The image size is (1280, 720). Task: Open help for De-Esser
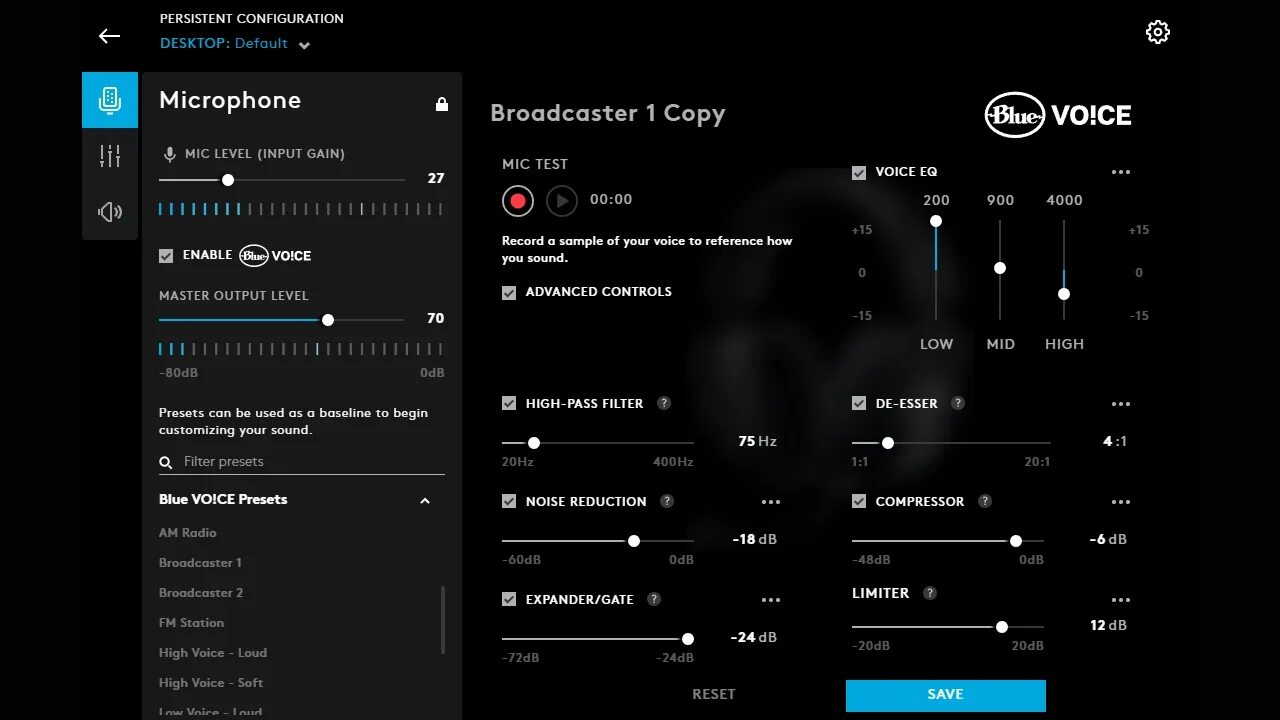(x=958, y=403)
